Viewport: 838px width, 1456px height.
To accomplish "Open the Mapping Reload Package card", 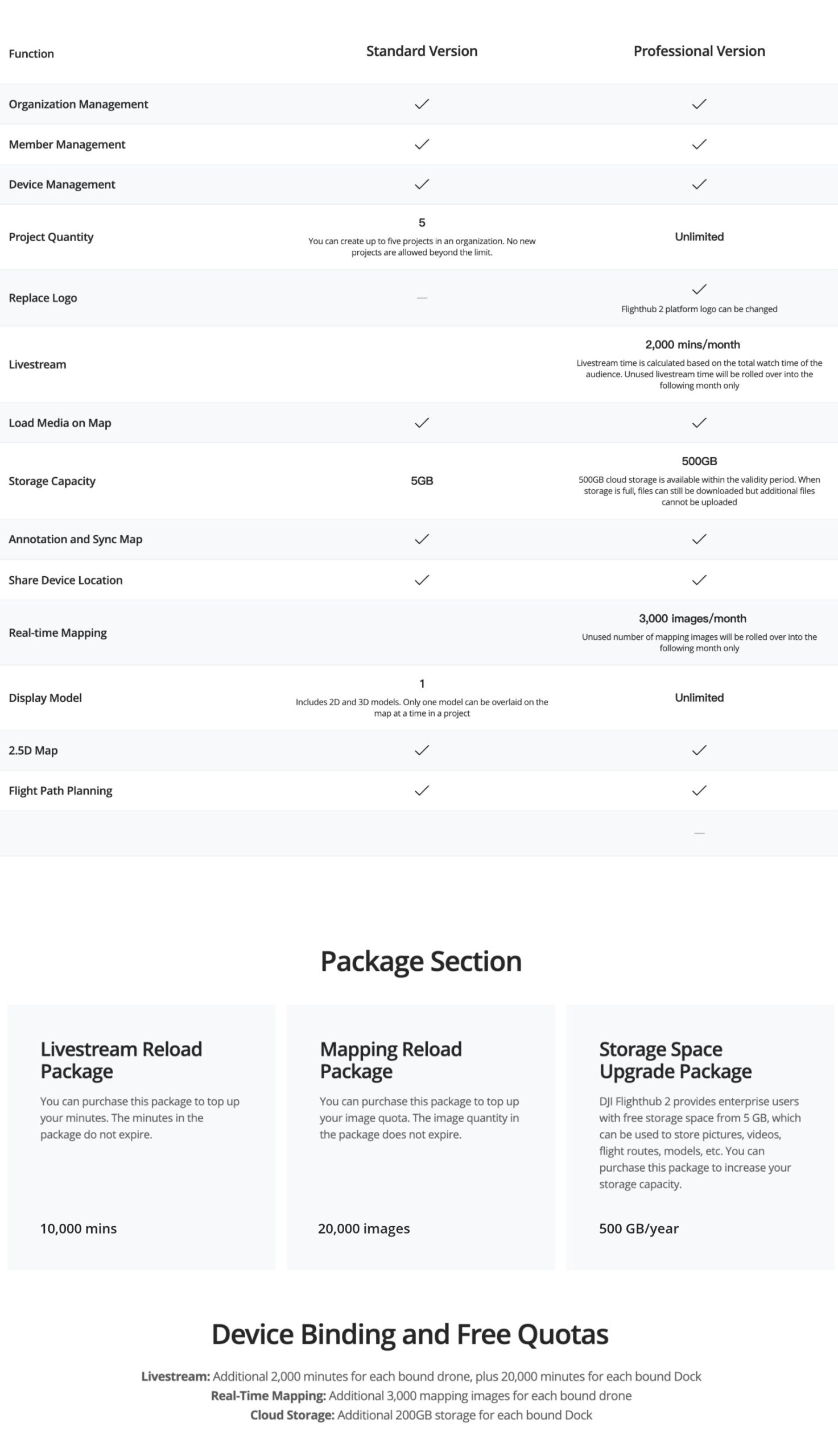I will click(421, 1137).
